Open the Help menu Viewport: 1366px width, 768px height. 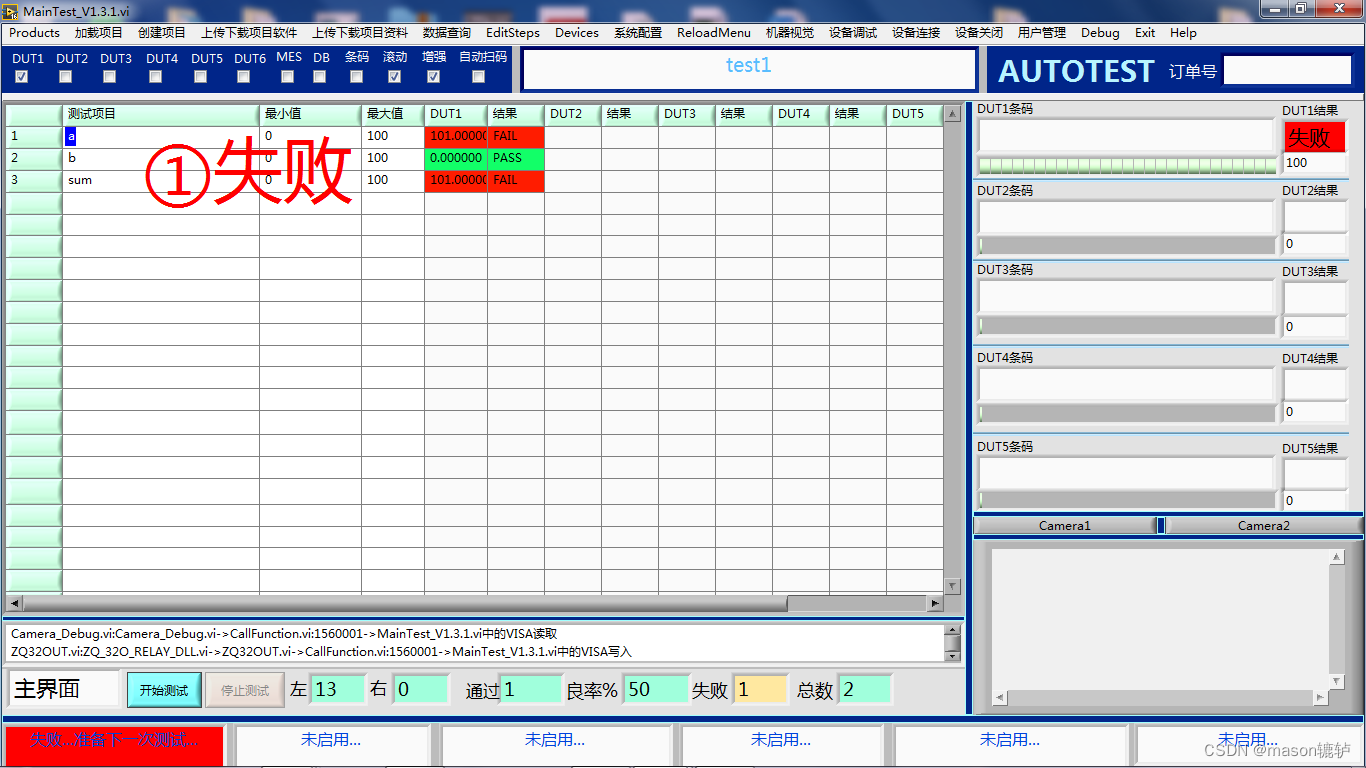1183,32
